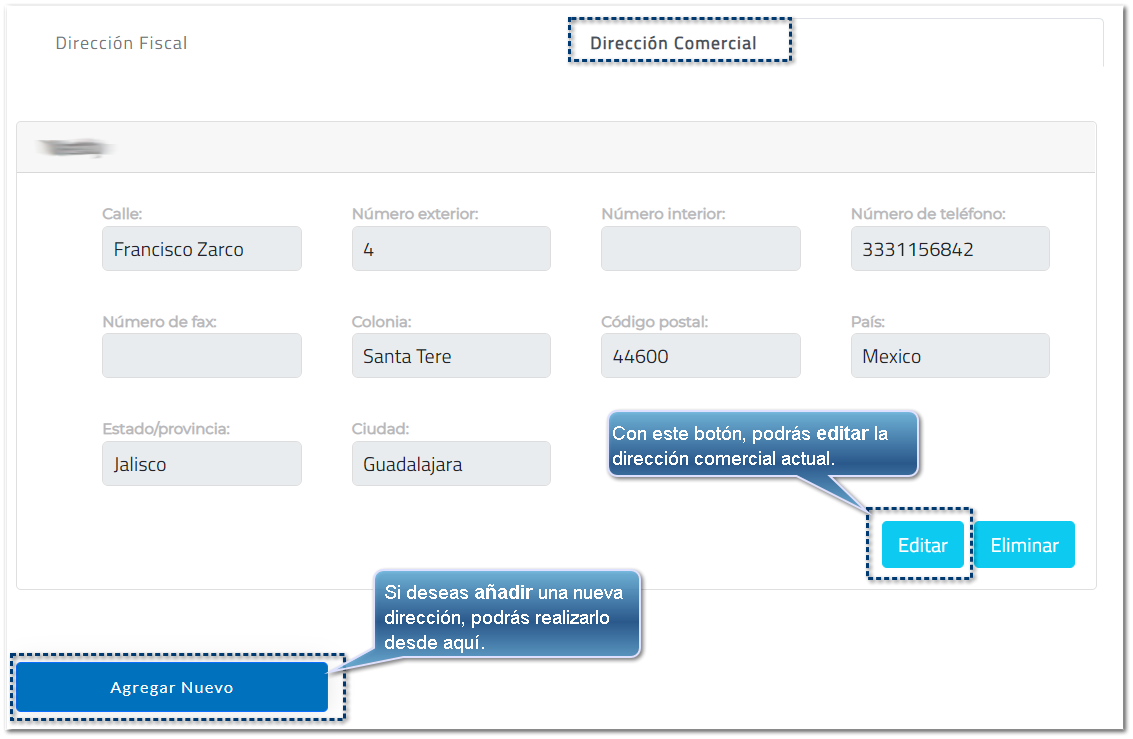This screenshot has height=739, width=1133.
Task: Focus the Colonia field showing Santa Tere
Action: click(450, 356)
